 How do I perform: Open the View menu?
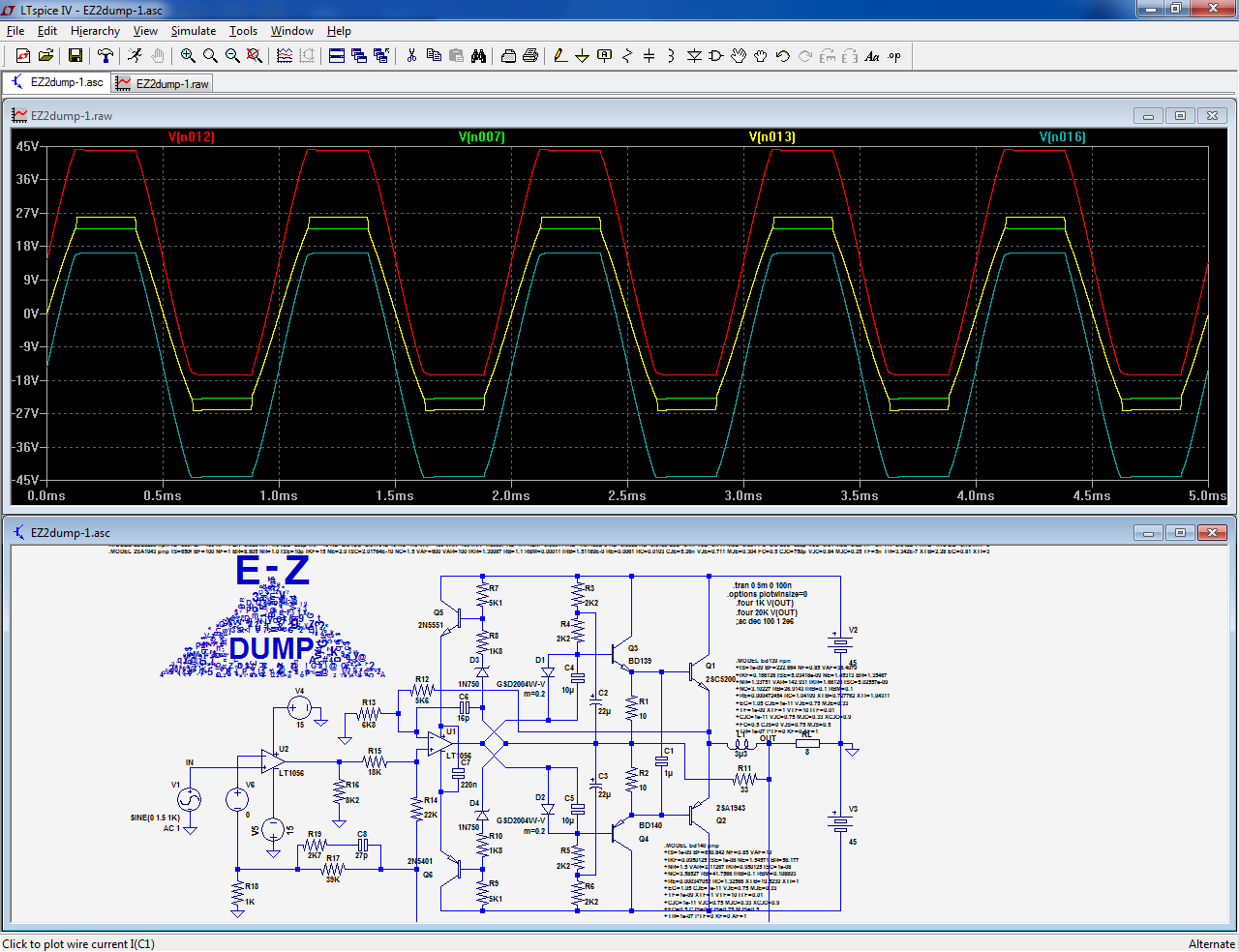[x=145, y=31]
